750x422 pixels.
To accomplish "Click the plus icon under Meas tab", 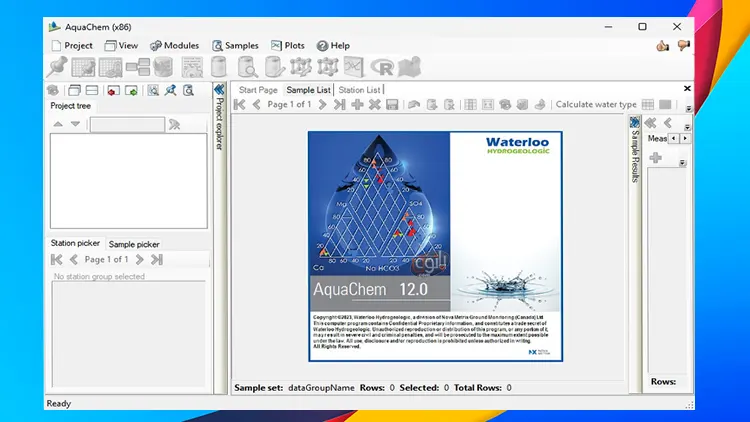I will tap(656, 158).
